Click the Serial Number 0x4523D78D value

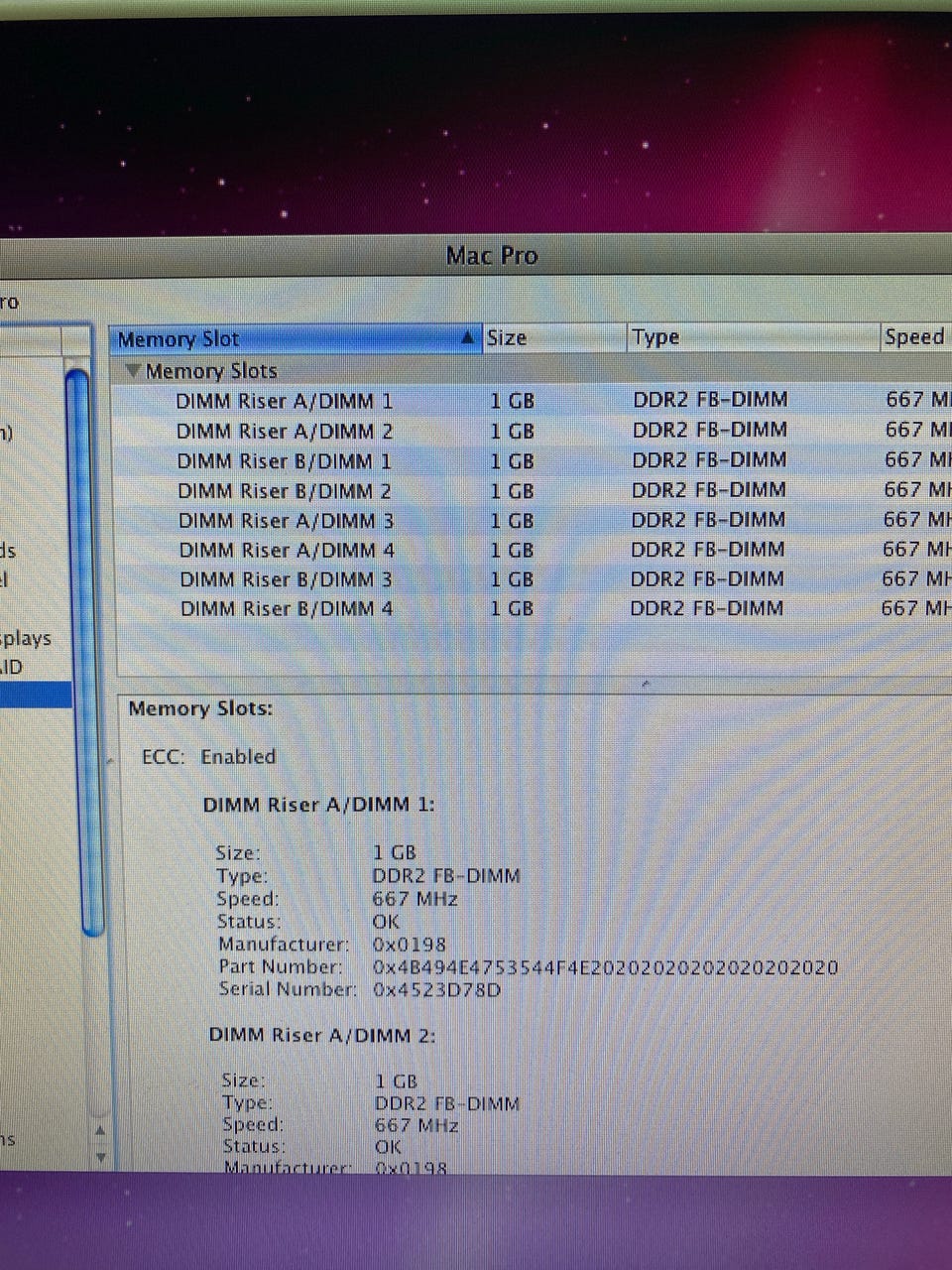436,990
